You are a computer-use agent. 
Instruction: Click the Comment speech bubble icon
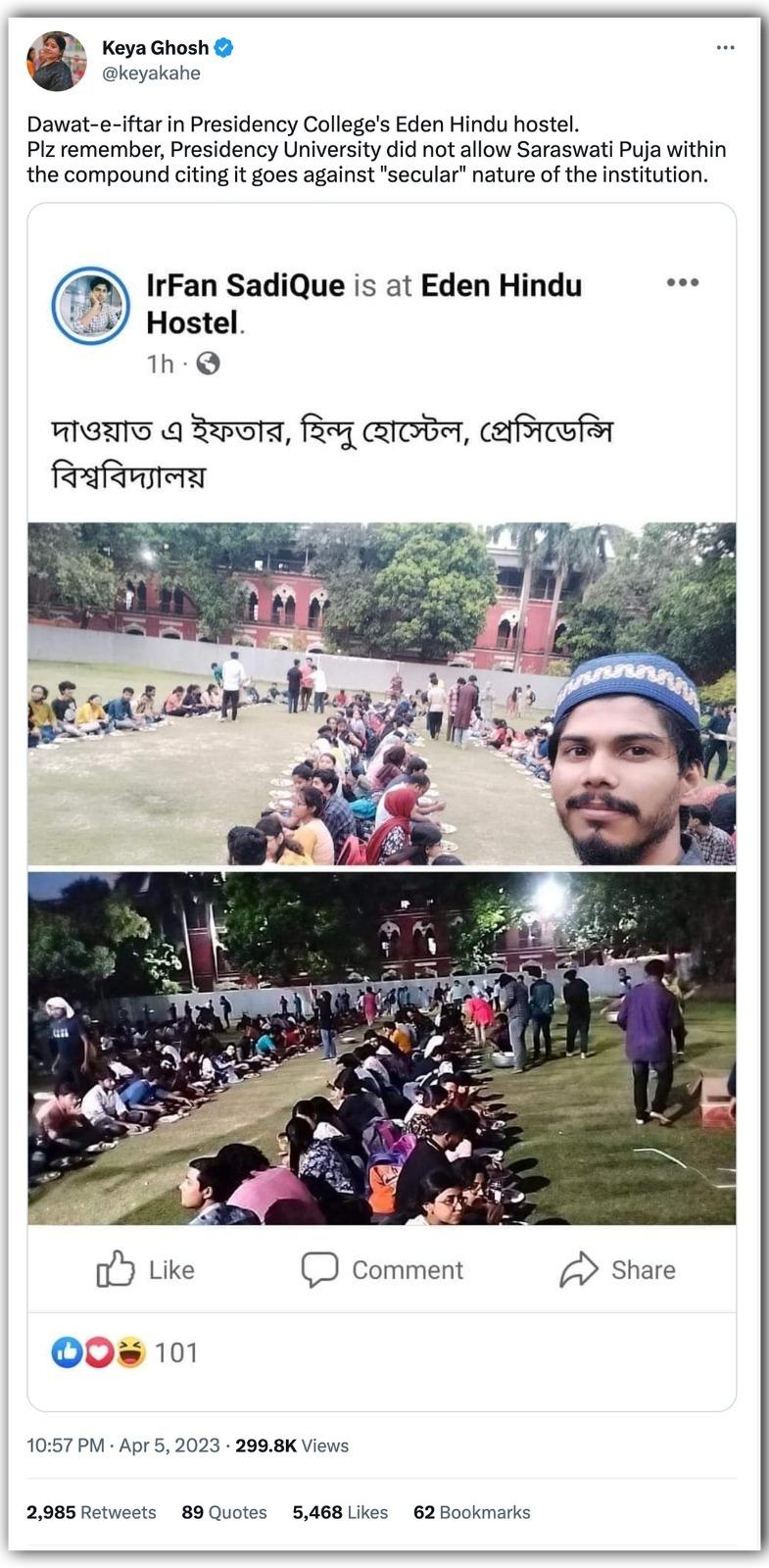point(319,1269)
